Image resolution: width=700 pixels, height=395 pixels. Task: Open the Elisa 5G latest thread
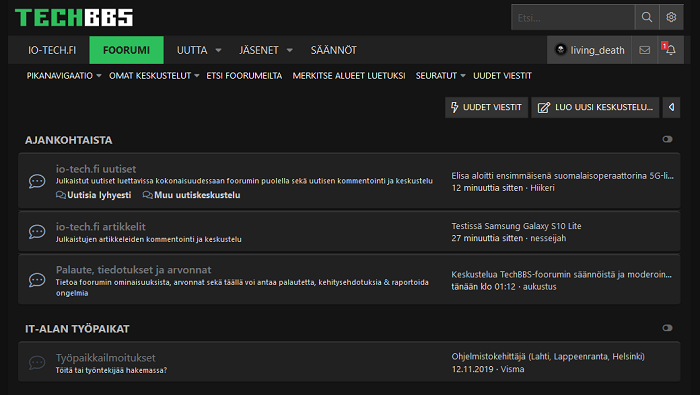click(562, 176)
